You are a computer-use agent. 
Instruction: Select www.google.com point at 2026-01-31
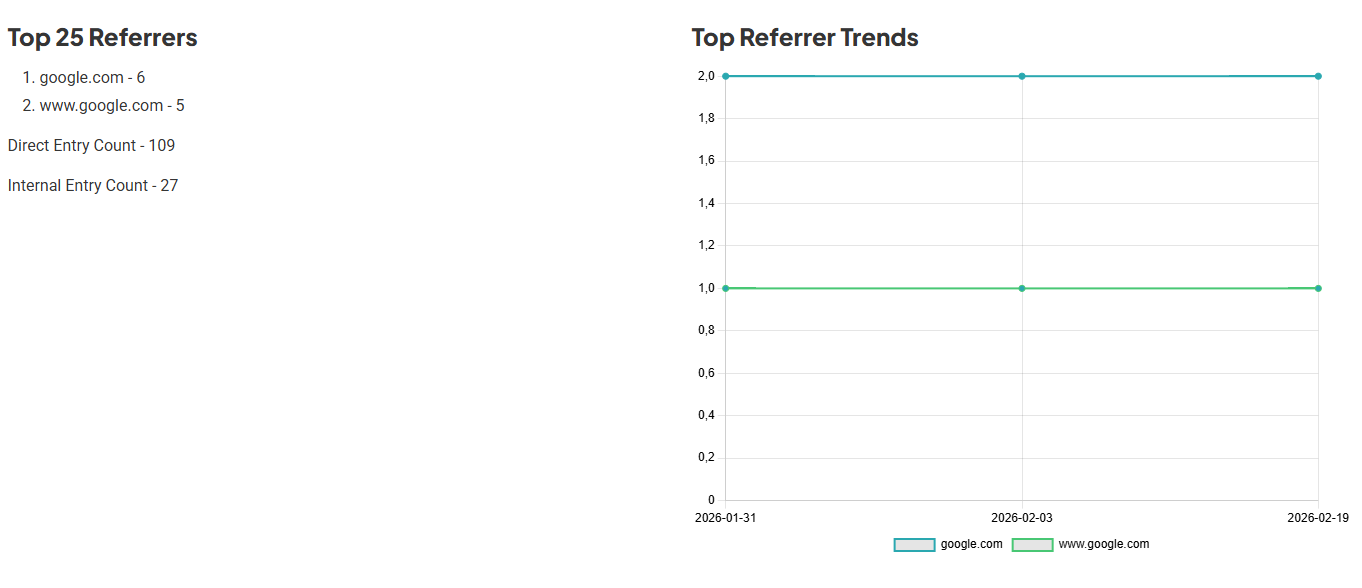726,288
